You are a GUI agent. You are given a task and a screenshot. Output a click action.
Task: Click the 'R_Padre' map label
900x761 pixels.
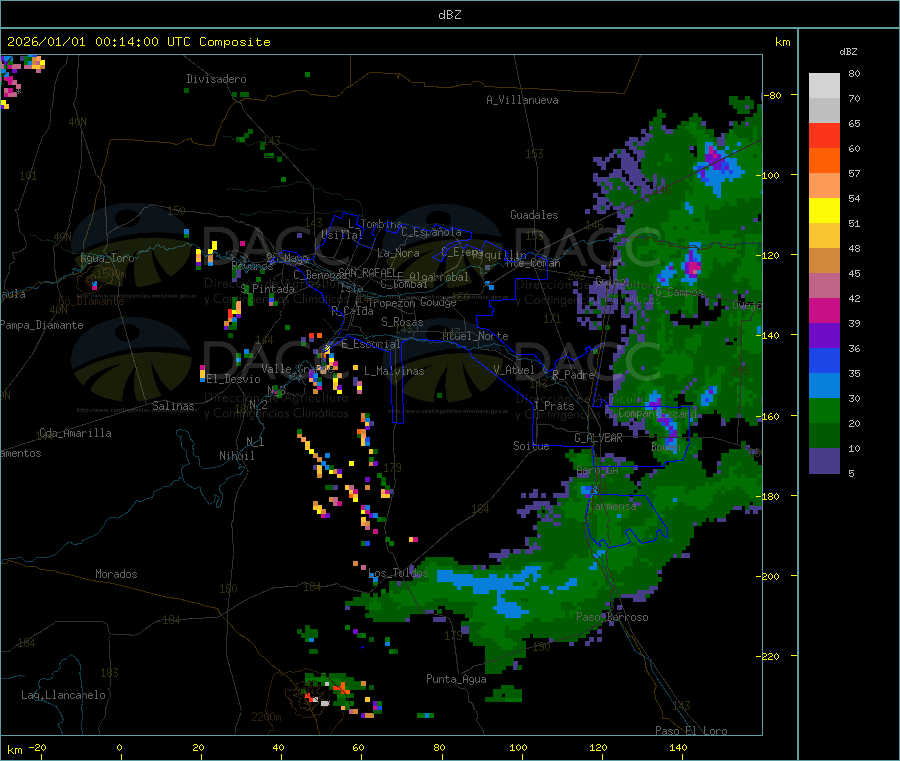coord(573,375)
